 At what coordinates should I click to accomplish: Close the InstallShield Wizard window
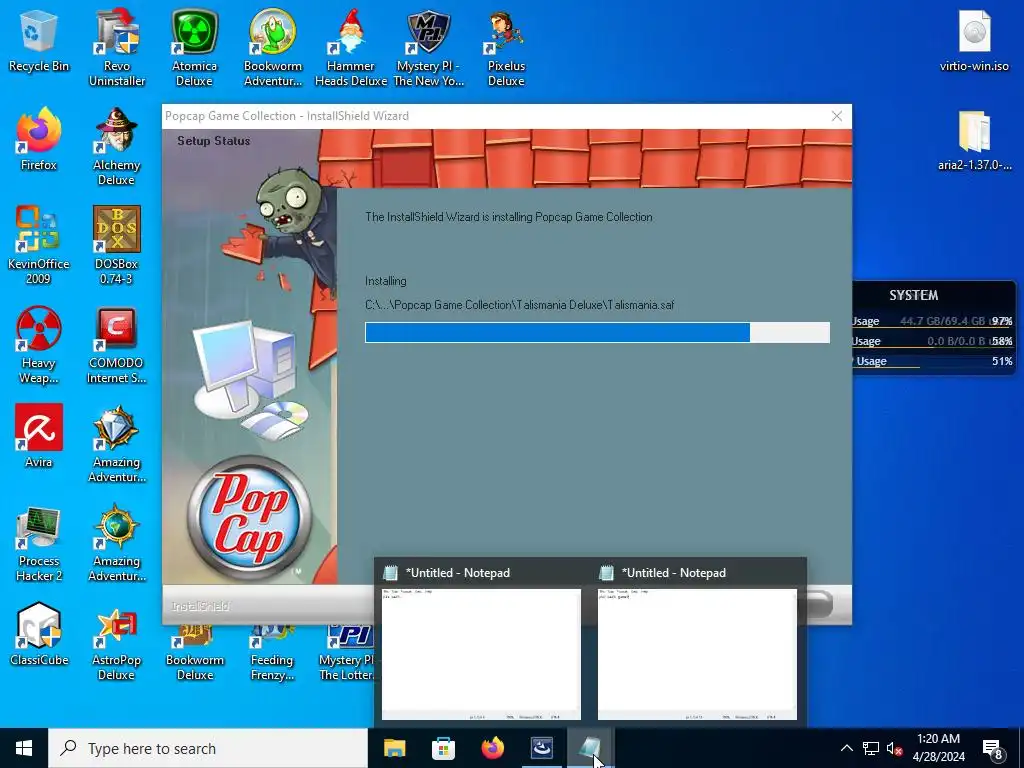tap(837, 116)
